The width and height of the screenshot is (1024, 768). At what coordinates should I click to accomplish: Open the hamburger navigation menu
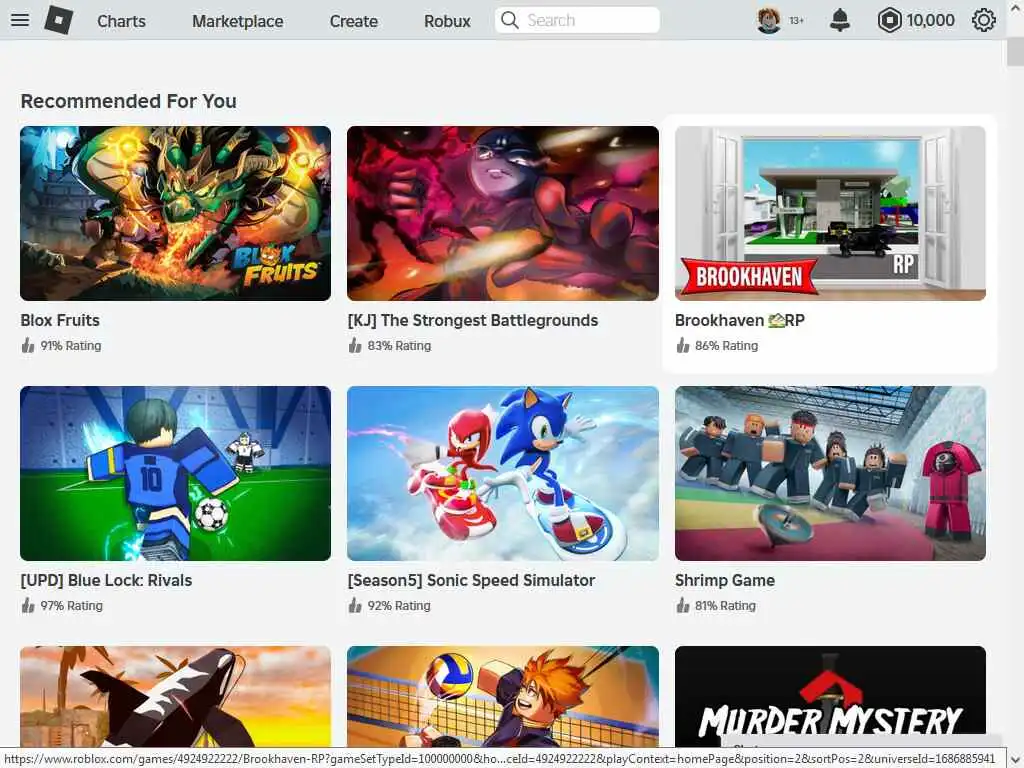point(20,20)
